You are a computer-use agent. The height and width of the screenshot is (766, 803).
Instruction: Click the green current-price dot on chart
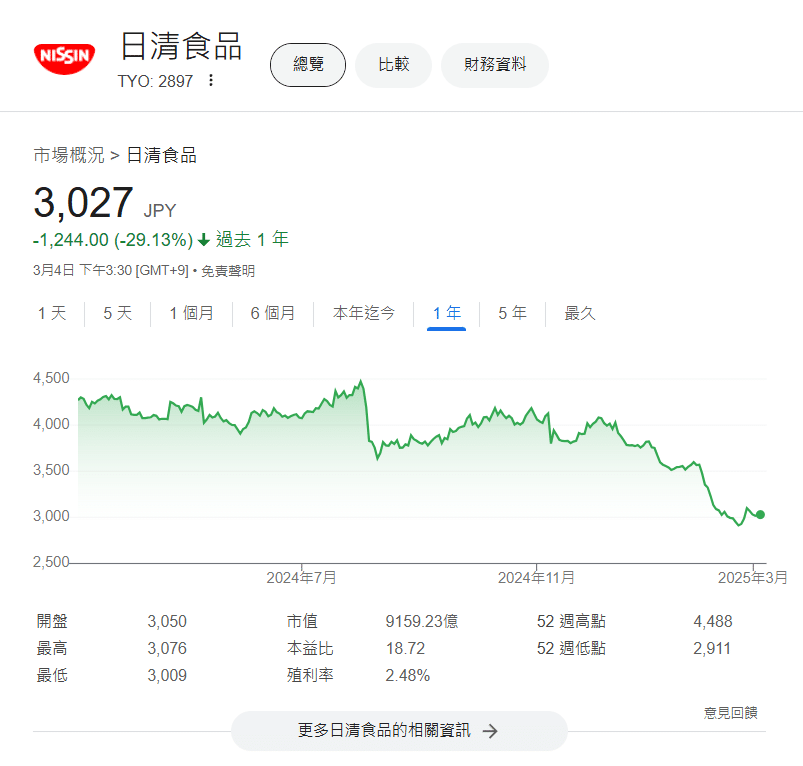760,515
